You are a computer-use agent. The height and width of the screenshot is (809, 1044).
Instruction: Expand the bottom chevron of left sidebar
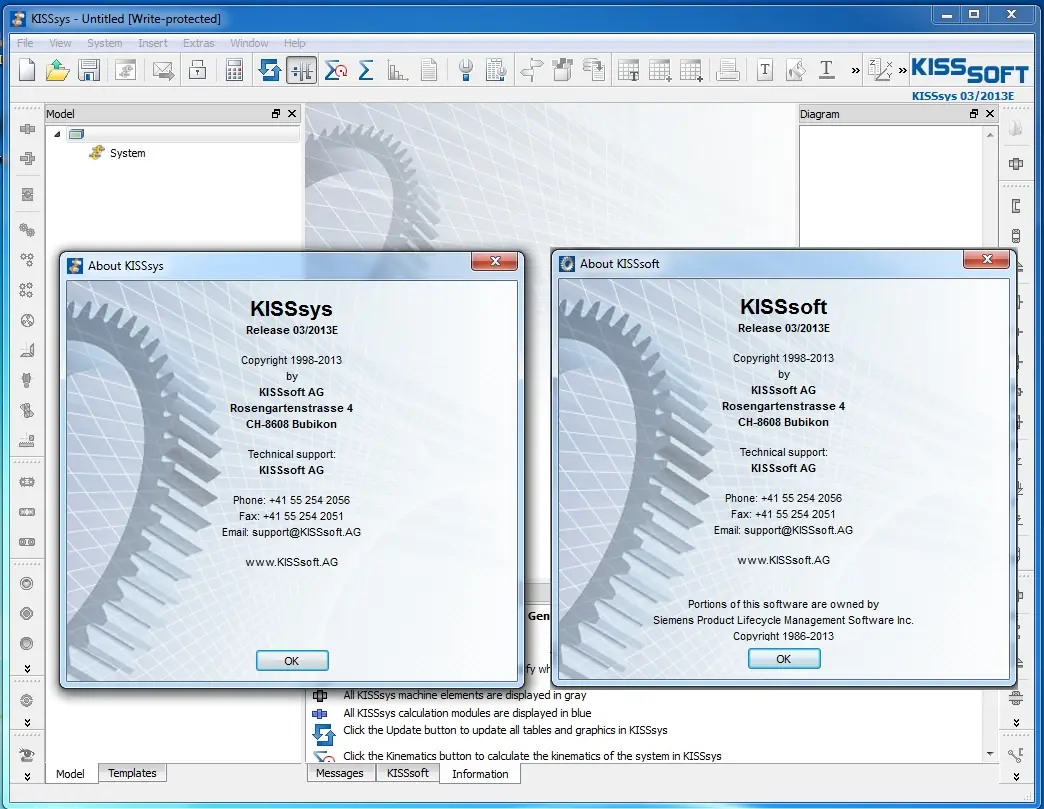27,776
